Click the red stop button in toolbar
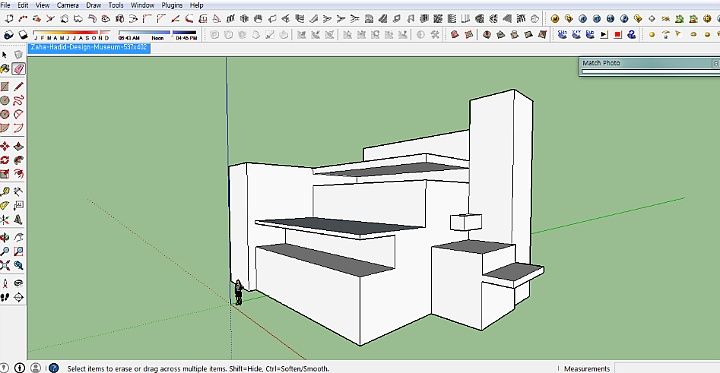Image resolution: width=720 pixels, height=373 pixels. (x=618, y=34)
